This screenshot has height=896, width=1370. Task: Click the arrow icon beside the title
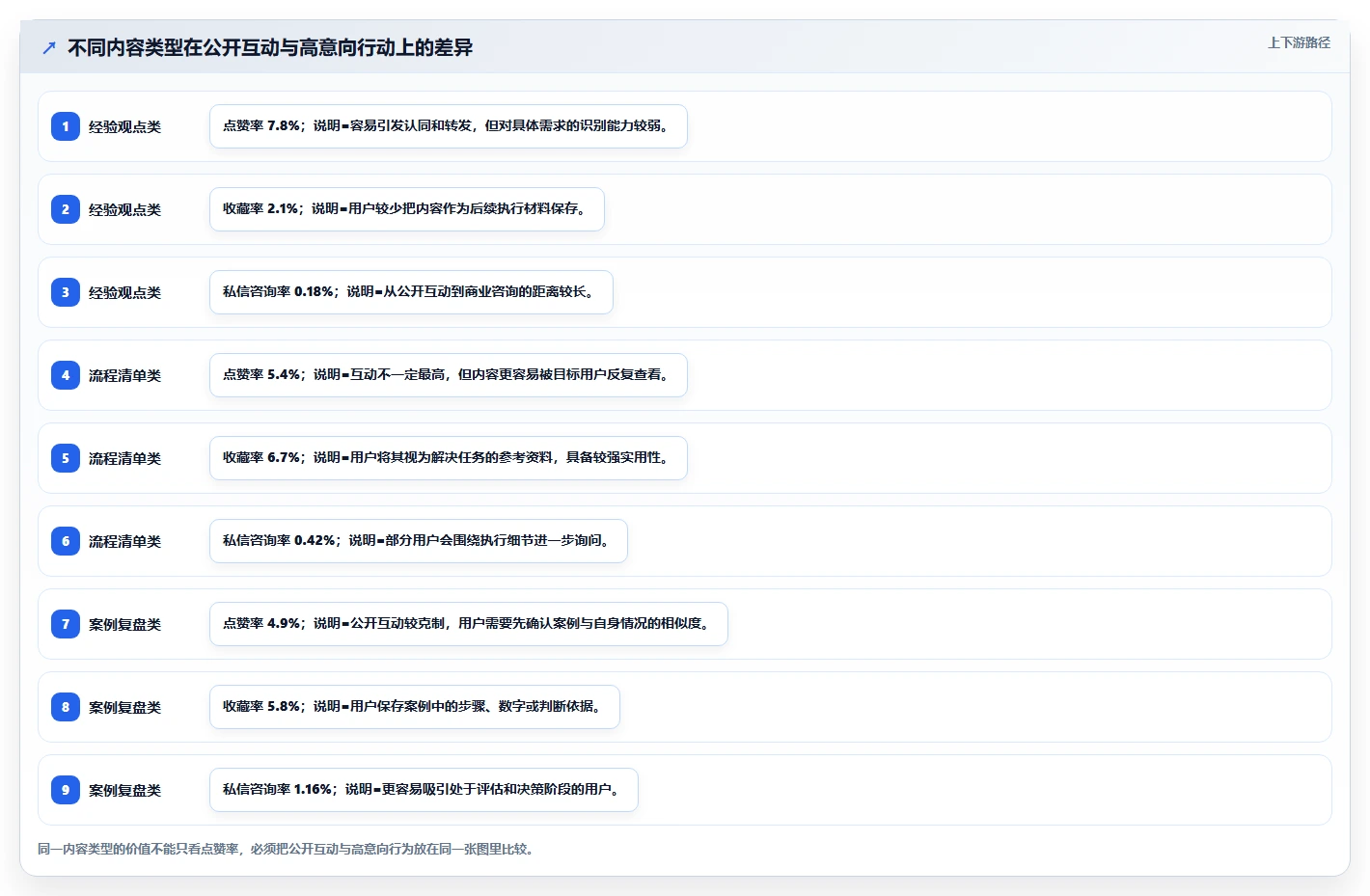tap(49, 47)
